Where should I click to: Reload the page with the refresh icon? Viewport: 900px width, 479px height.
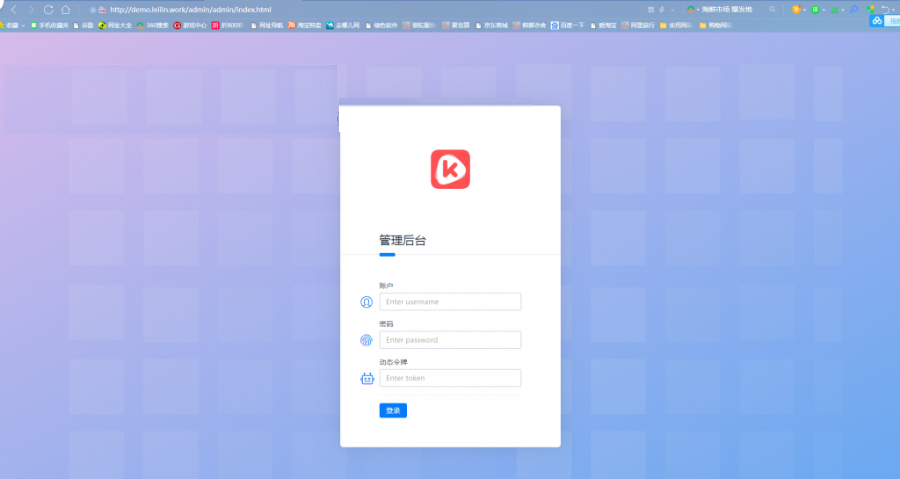tap(49, 10)
